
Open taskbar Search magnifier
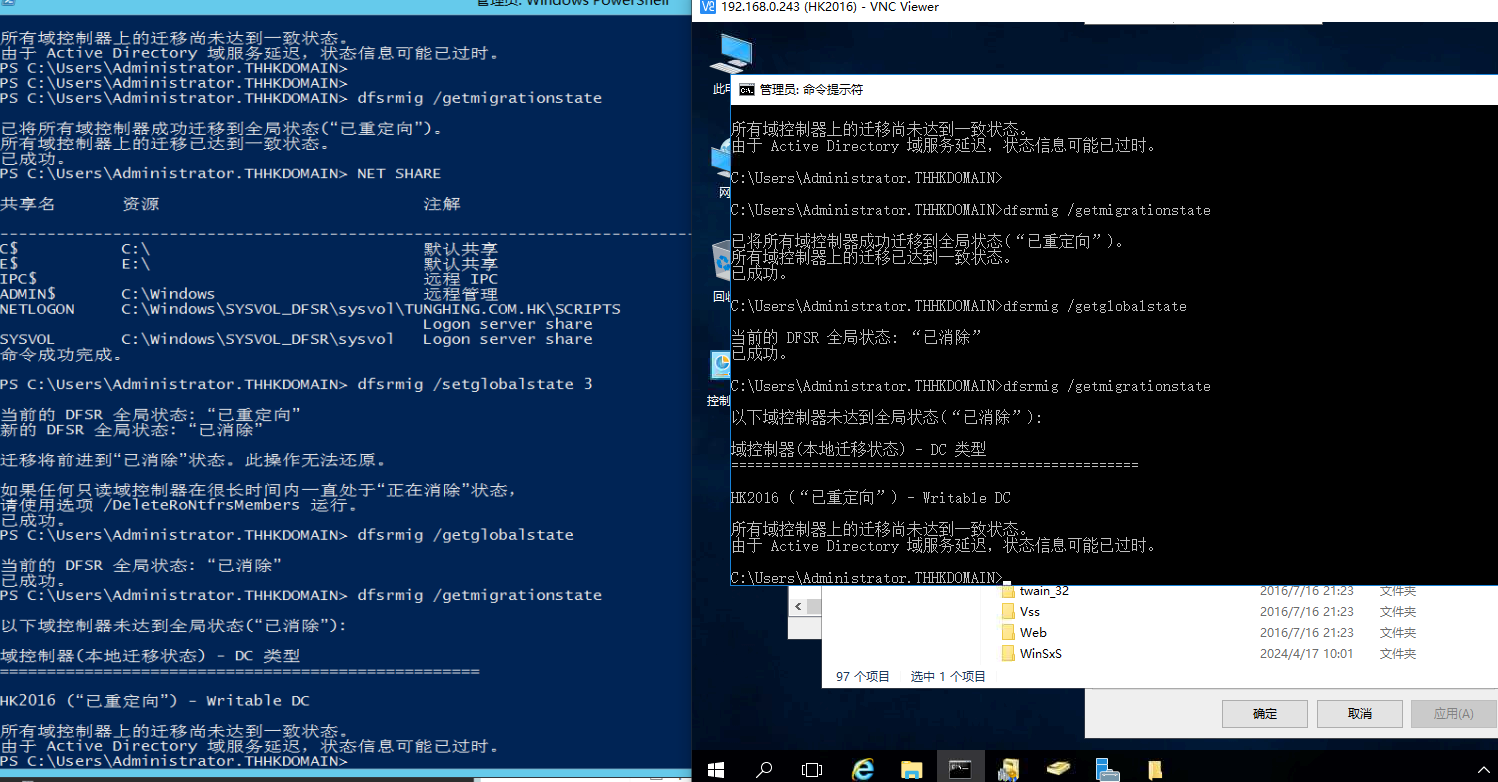tap(764, 769)
